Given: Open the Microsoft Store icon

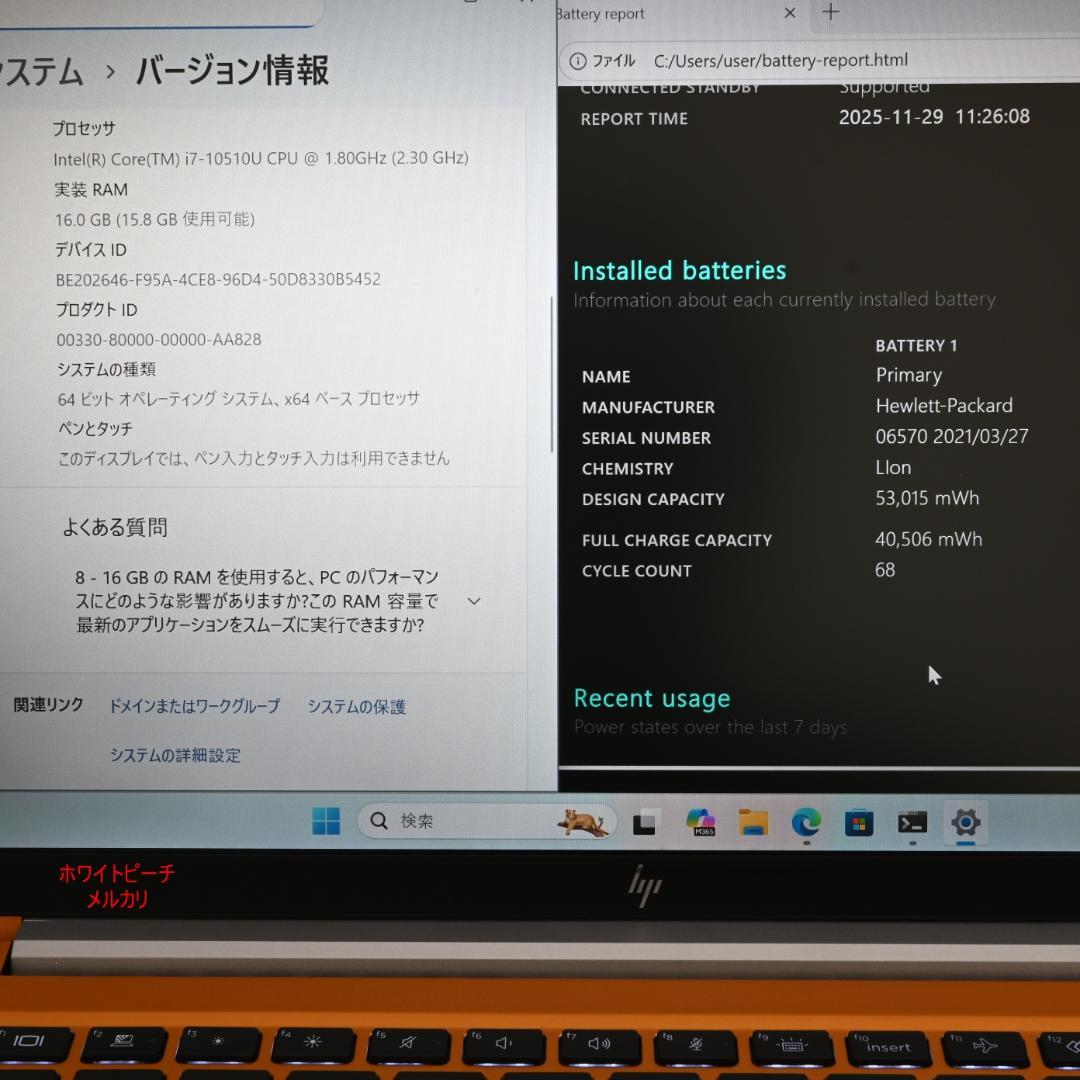Looking at the screenshot, I should (859, 822).
